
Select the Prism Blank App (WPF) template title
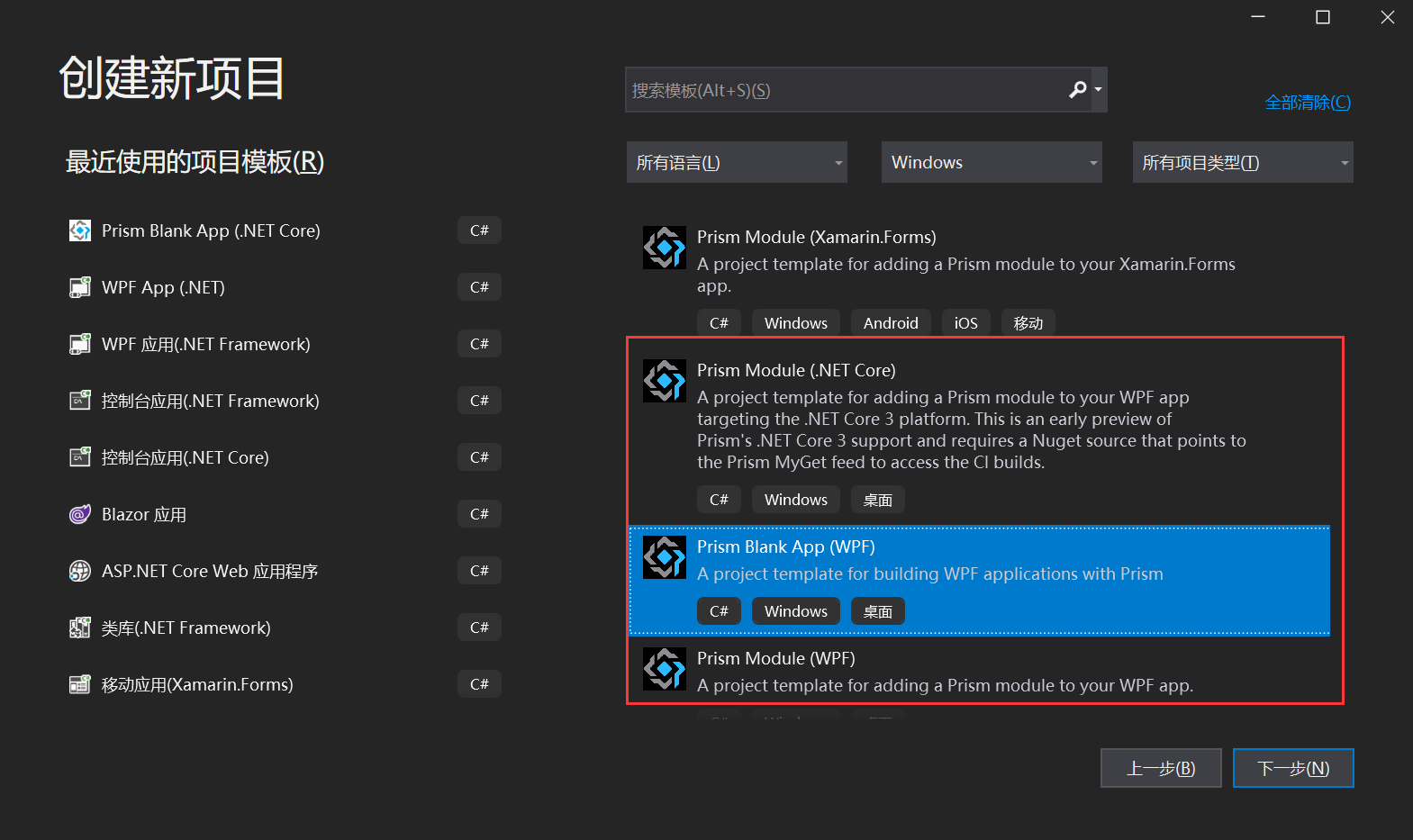click(x=785, y=546)
